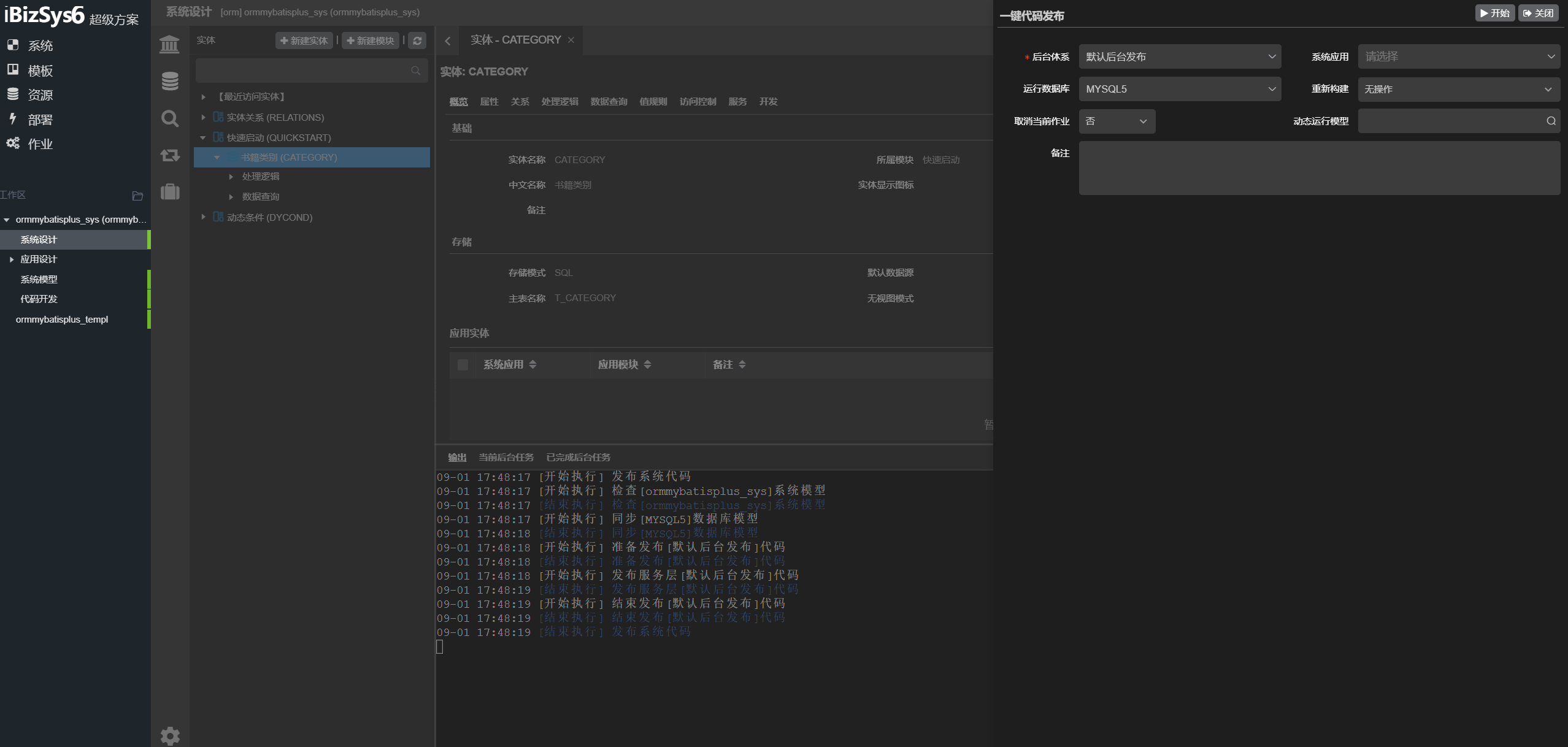1568x747 pixels.
Task: Switch to 服务 entity tab
Action: point(737,102)
